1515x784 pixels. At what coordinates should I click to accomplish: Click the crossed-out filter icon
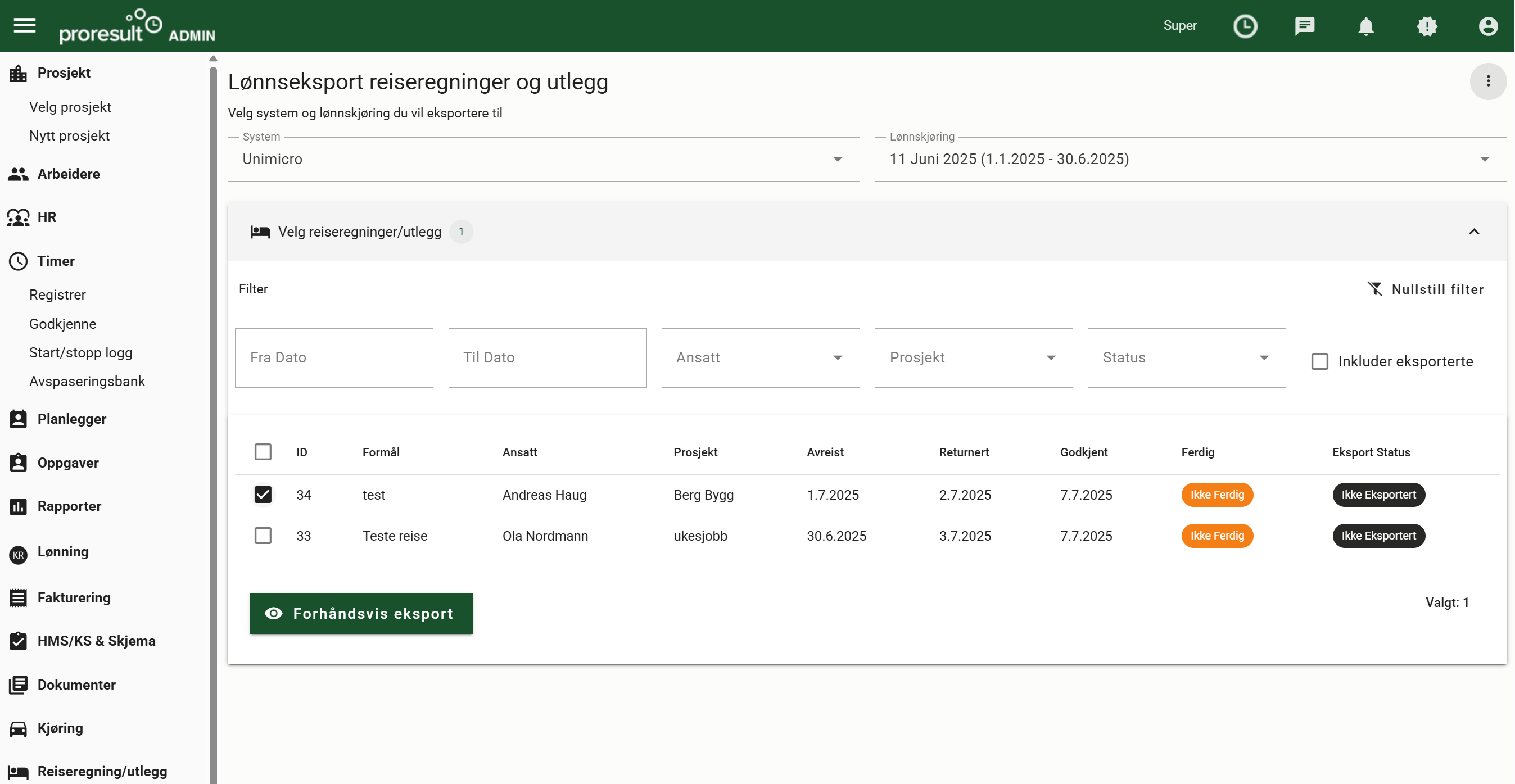pyautogui.click(x=1374, y=289)
